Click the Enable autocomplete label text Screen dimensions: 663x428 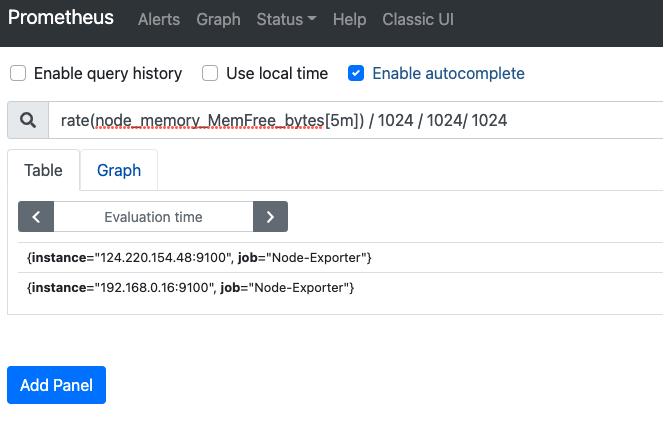(x=448, y=73)
